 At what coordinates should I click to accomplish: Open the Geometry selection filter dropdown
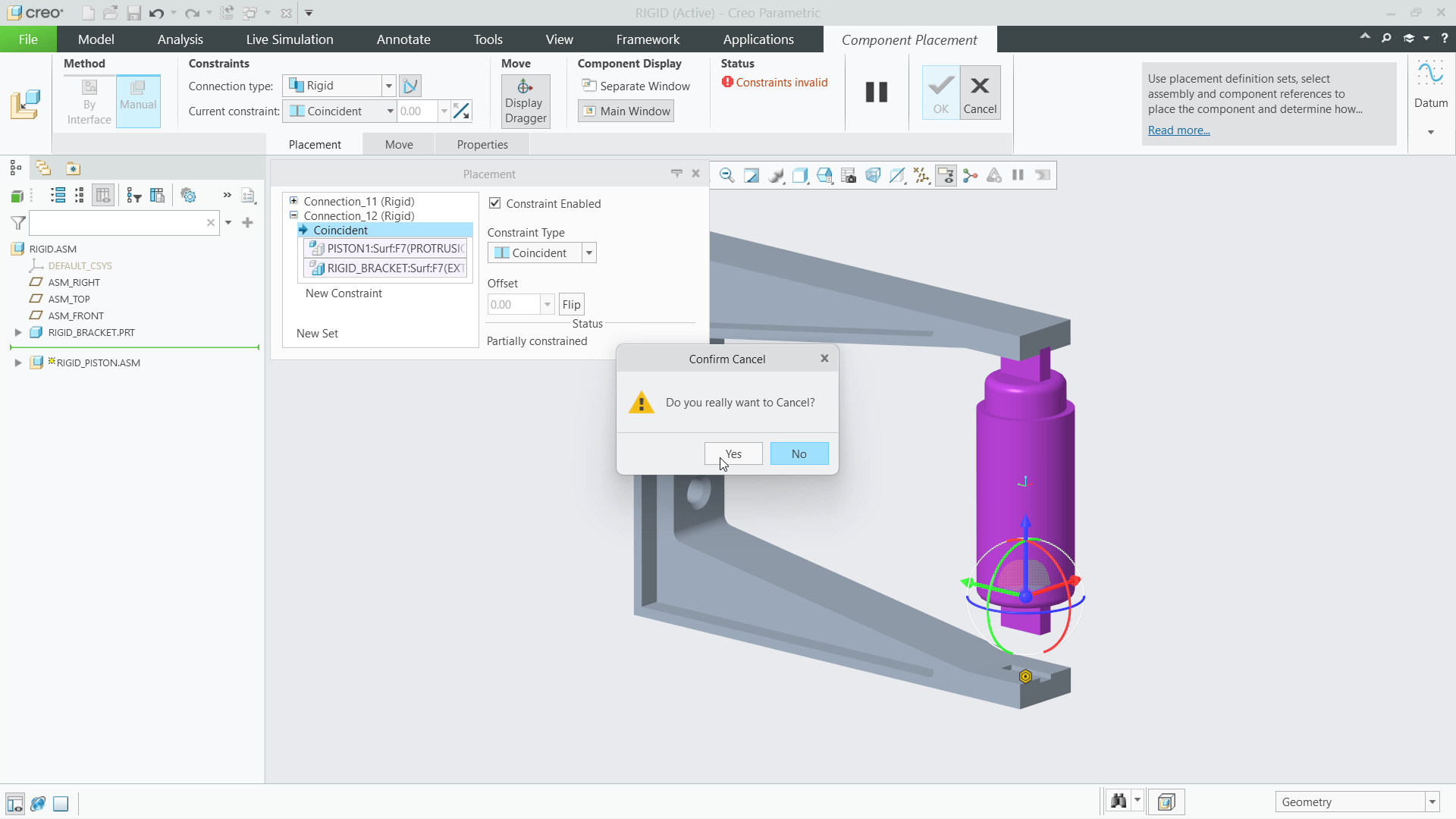click(1432, 802)
